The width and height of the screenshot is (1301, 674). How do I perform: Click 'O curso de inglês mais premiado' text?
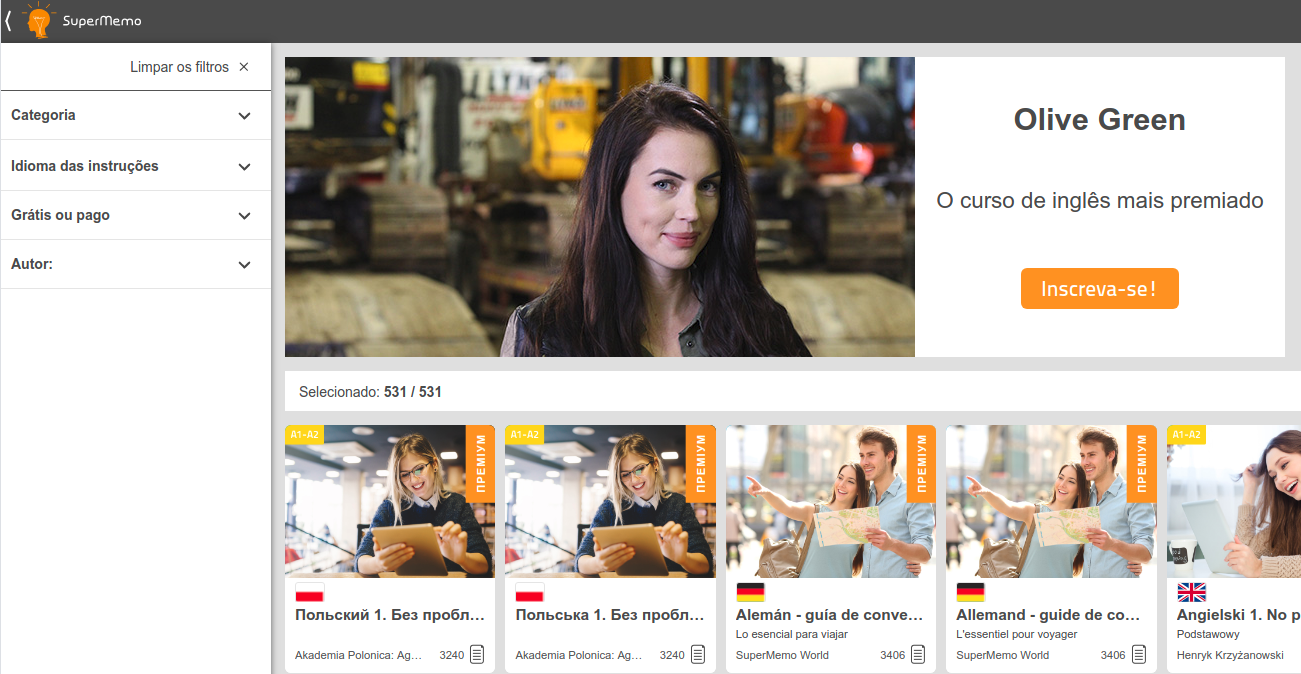pos(1099,201)
